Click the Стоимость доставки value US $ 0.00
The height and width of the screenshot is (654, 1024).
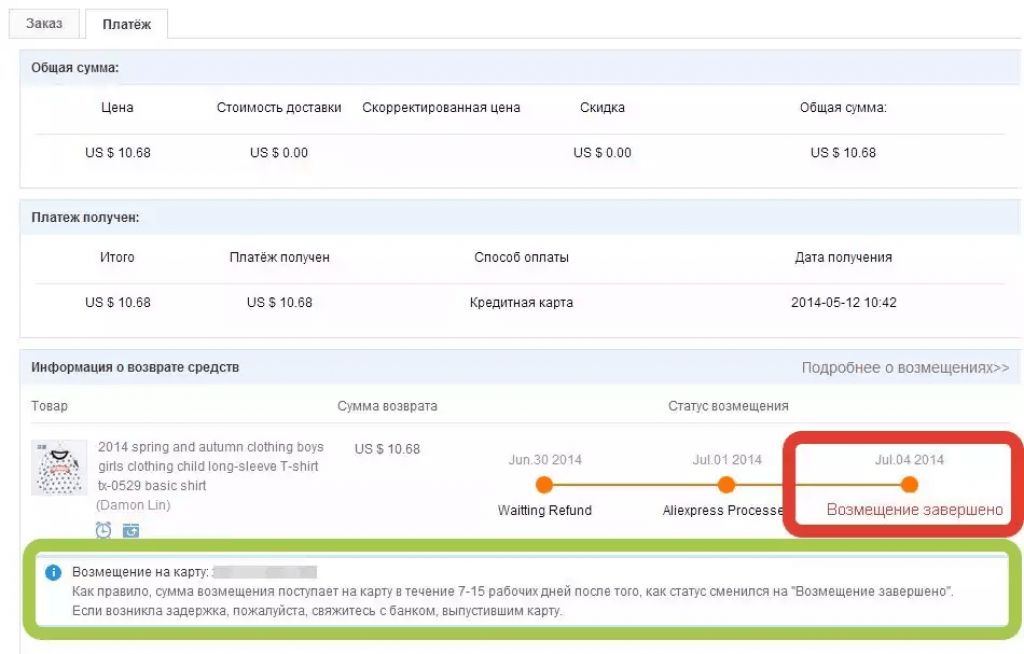point(279,153)
